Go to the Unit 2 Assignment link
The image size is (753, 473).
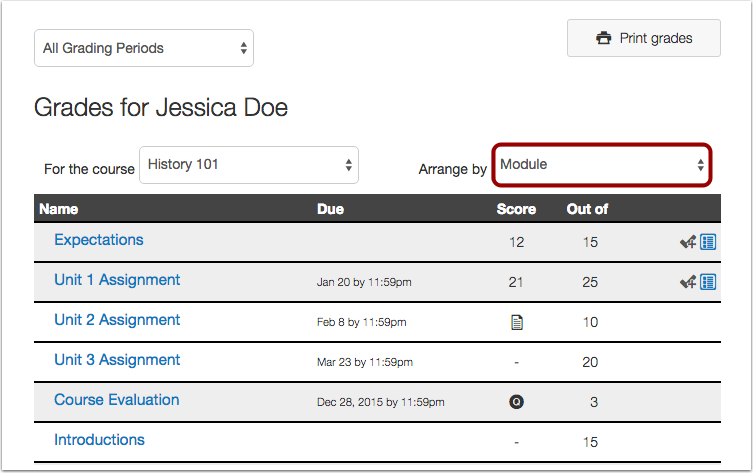(117, 320)
